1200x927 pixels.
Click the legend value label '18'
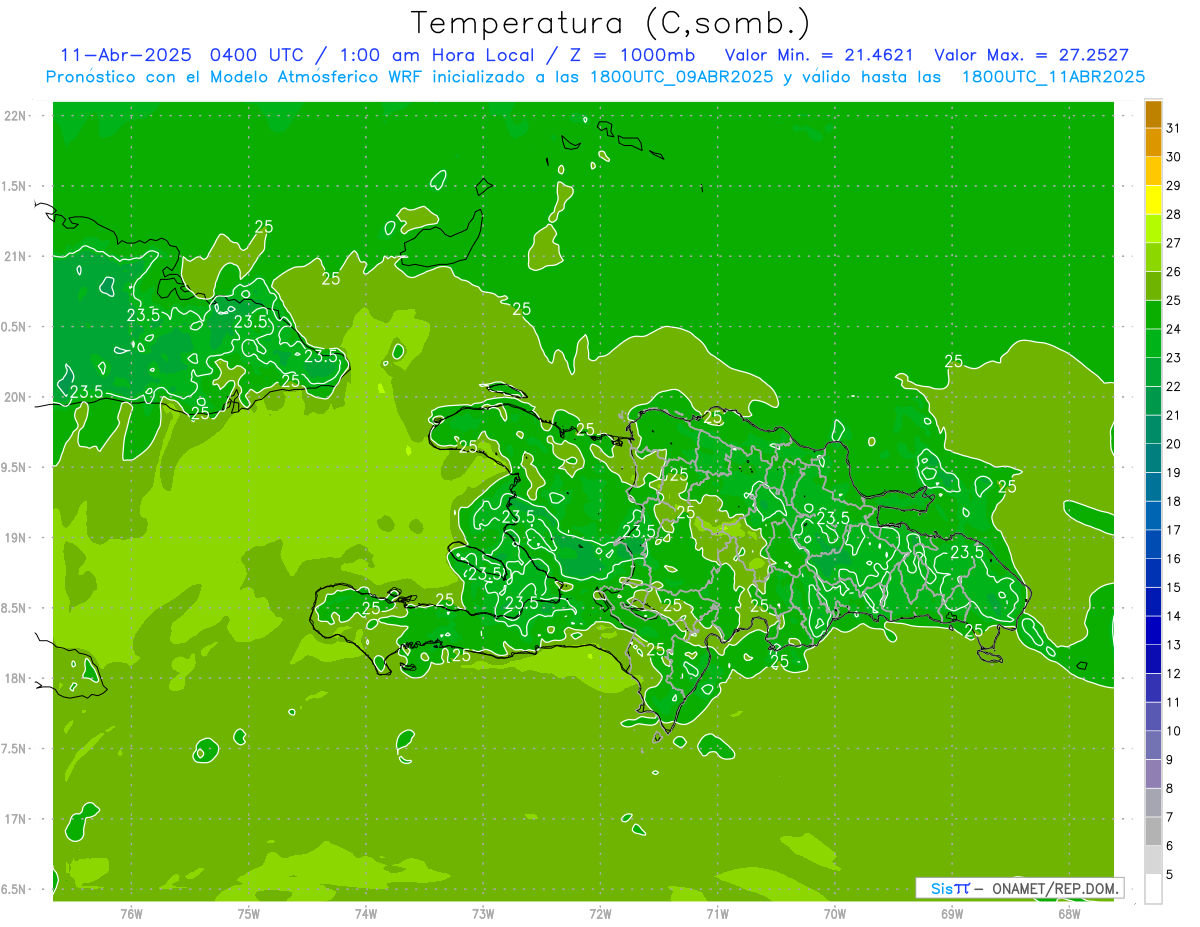tap(1174, 501)
